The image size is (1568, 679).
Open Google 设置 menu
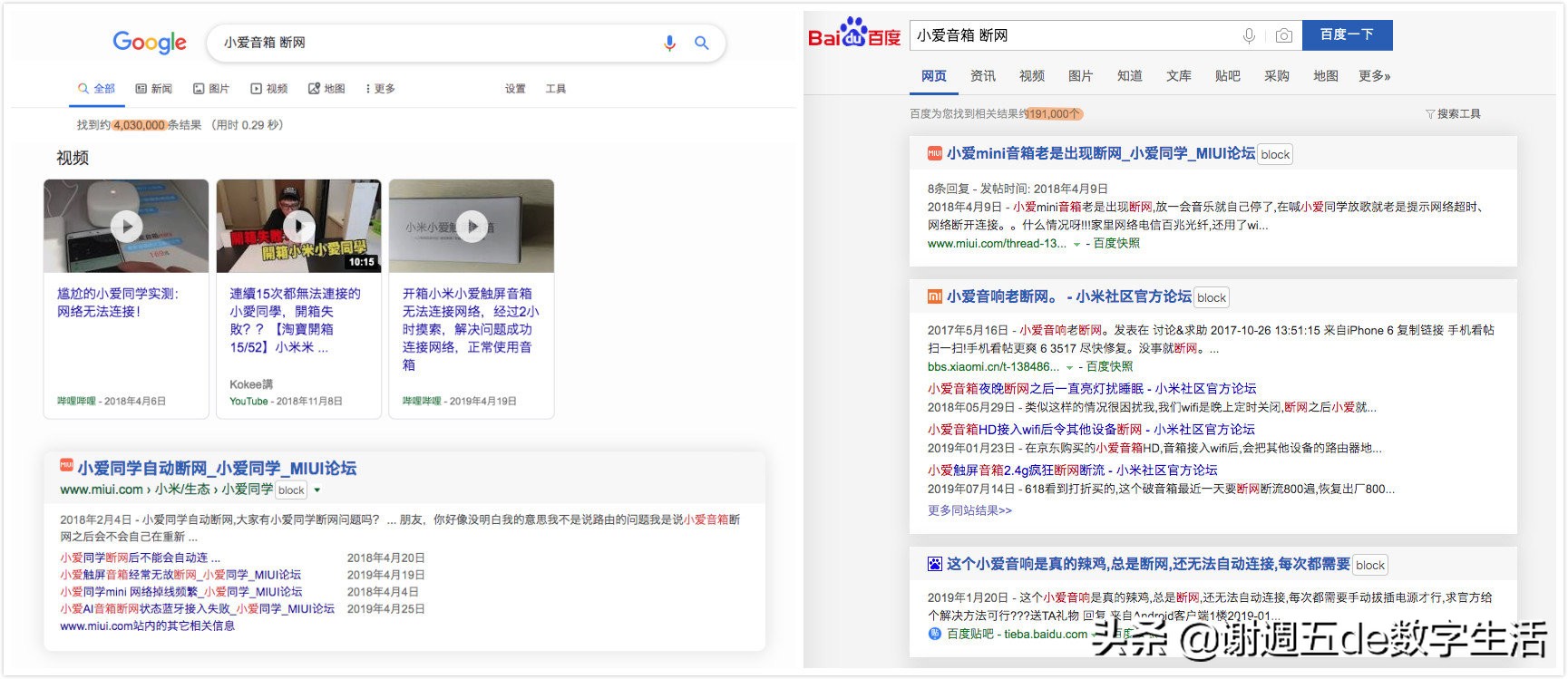515,89
